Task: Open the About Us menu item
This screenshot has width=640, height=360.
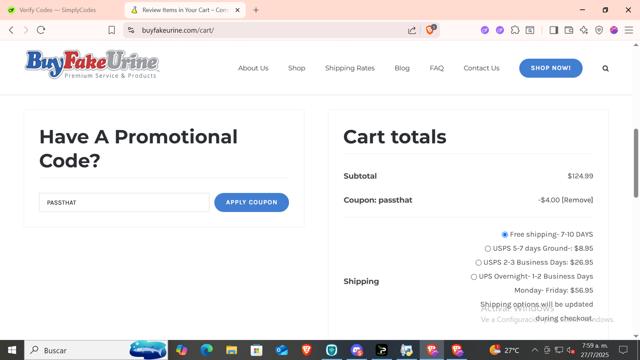Action: pos(253,68)
